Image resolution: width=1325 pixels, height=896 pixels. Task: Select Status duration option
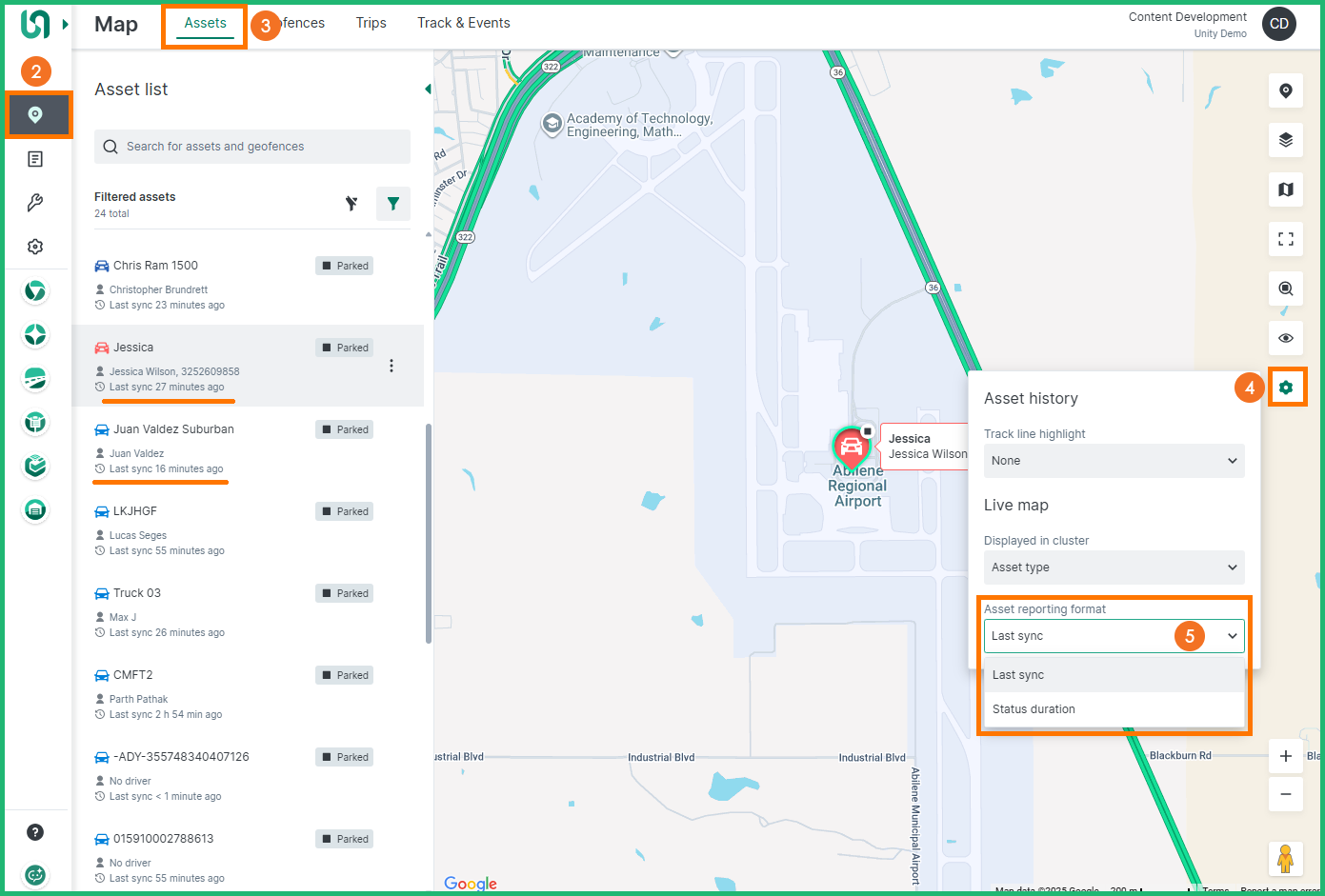point(1034,709)
